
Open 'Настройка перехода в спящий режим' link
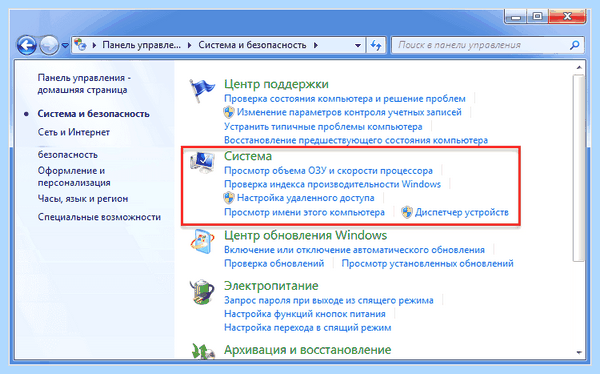tap(308, 328)
